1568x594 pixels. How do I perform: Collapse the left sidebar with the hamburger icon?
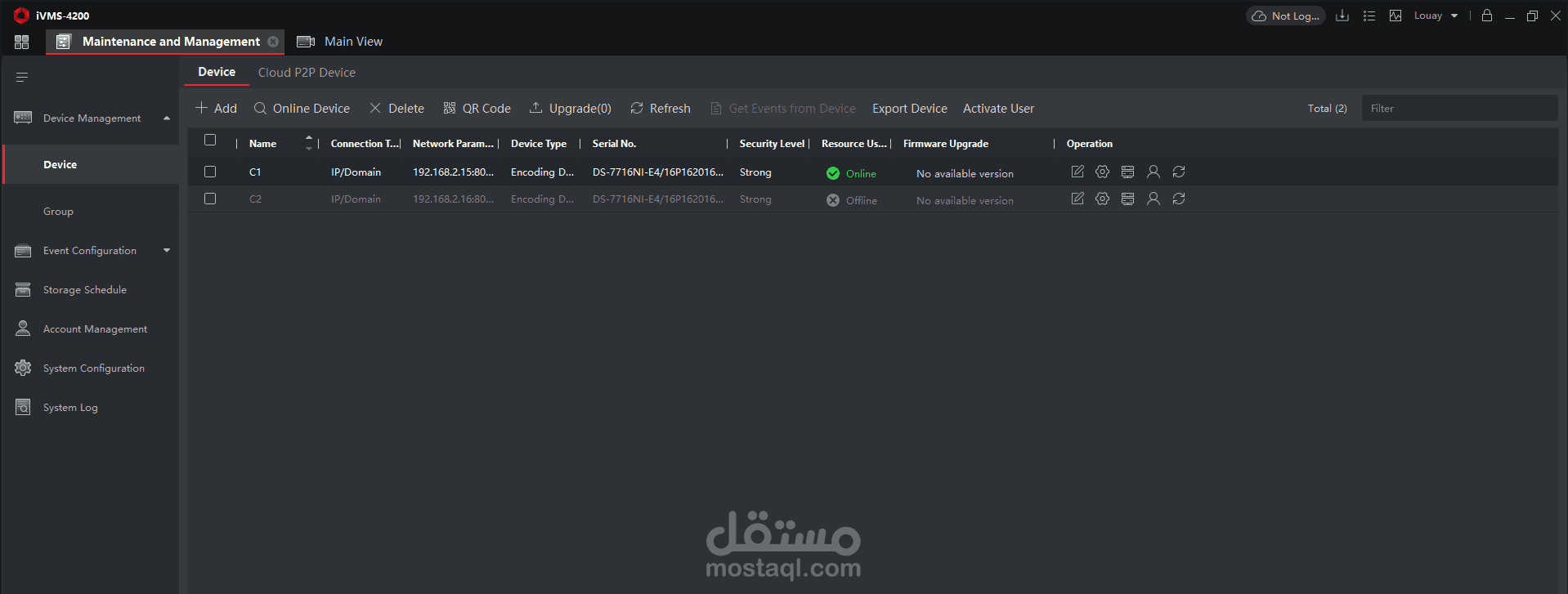[x=22, y=77]
